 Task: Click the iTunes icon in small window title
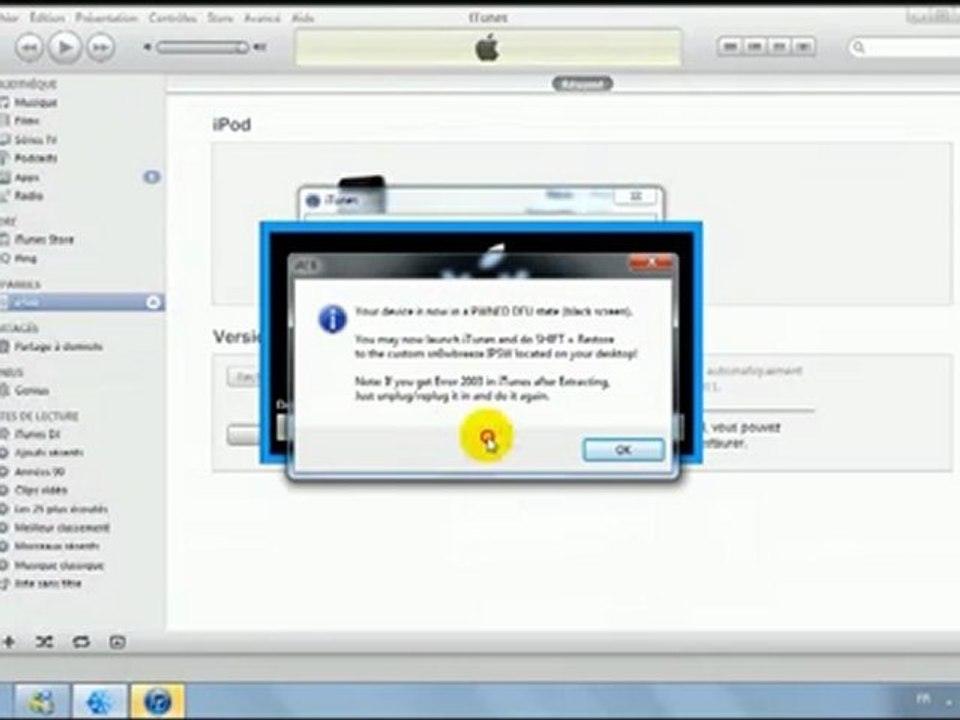[313, 200]
